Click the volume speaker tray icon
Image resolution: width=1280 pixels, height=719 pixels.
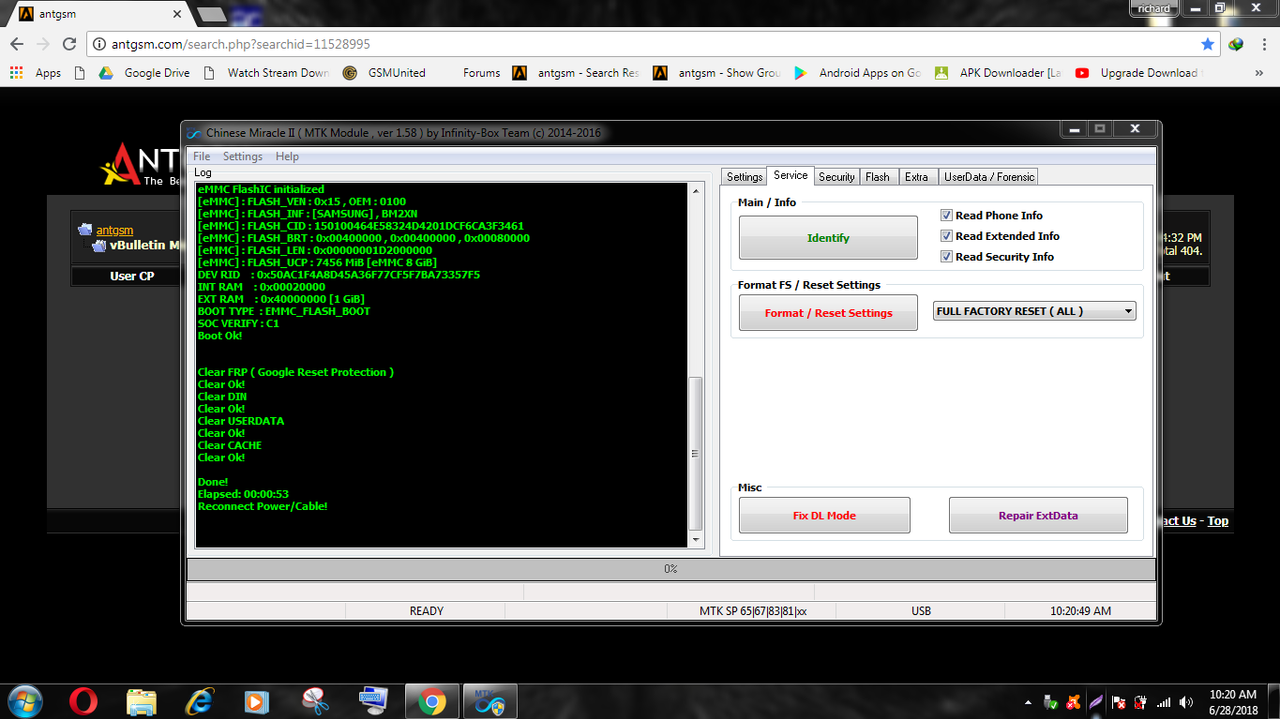(1186, 702)
